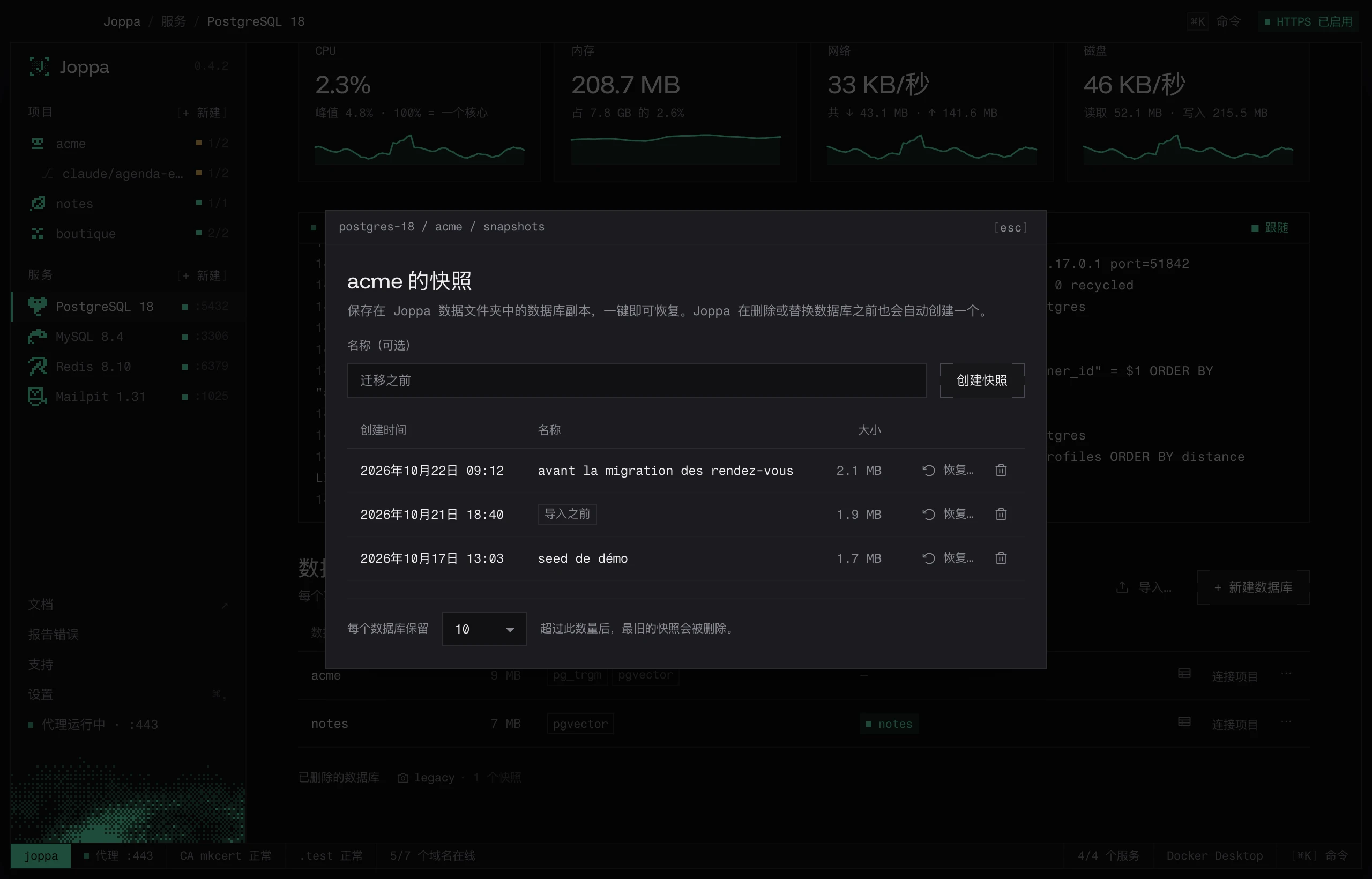1372x879 pixels.
Task: Open MySQL 8.4 service
Action: (x=128, y=336)
